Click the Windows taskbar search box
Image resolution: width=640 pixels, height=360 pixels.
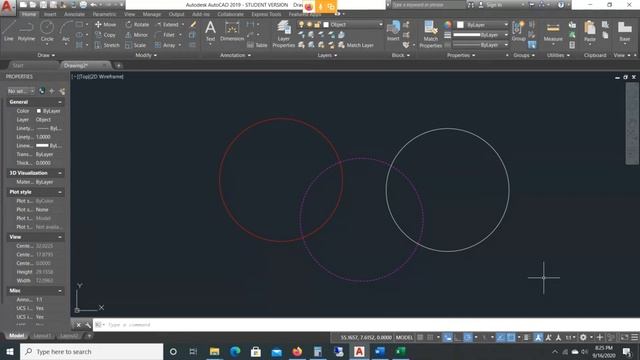(92, 351)
